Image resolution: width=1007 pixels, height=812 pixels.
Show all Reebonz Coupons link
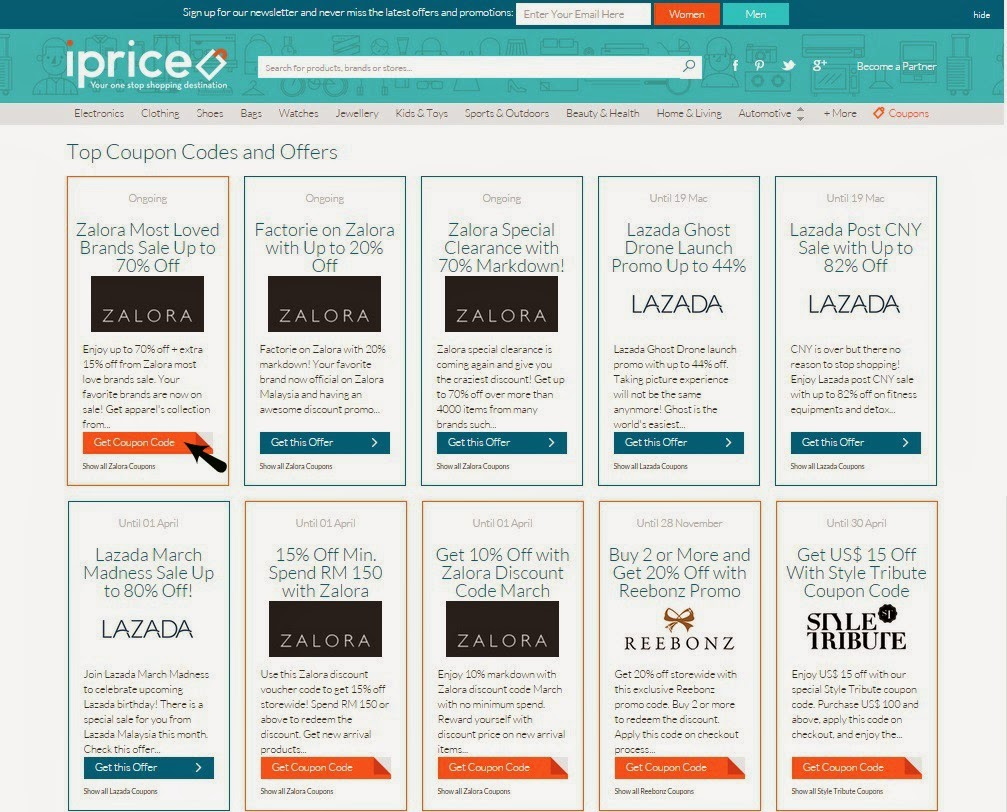(x=654, y=791)
